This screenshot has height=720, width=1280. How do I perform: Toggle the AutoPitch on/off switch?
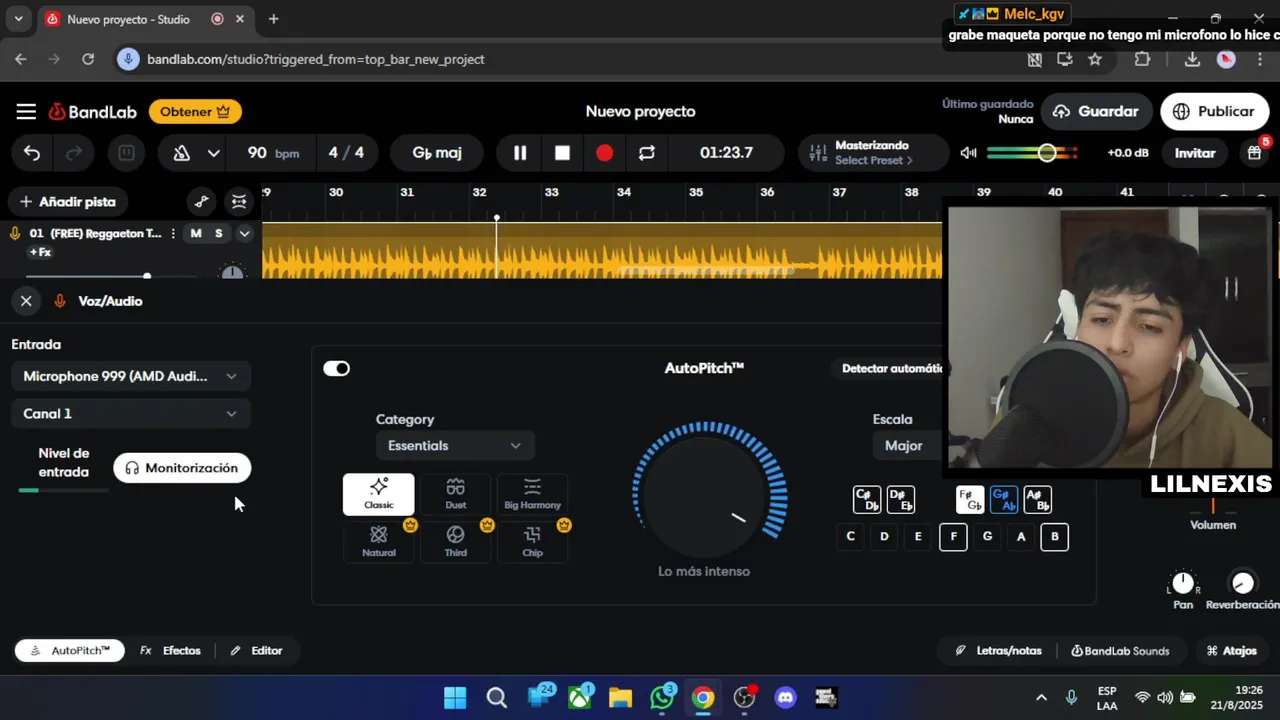pos(337,369)
